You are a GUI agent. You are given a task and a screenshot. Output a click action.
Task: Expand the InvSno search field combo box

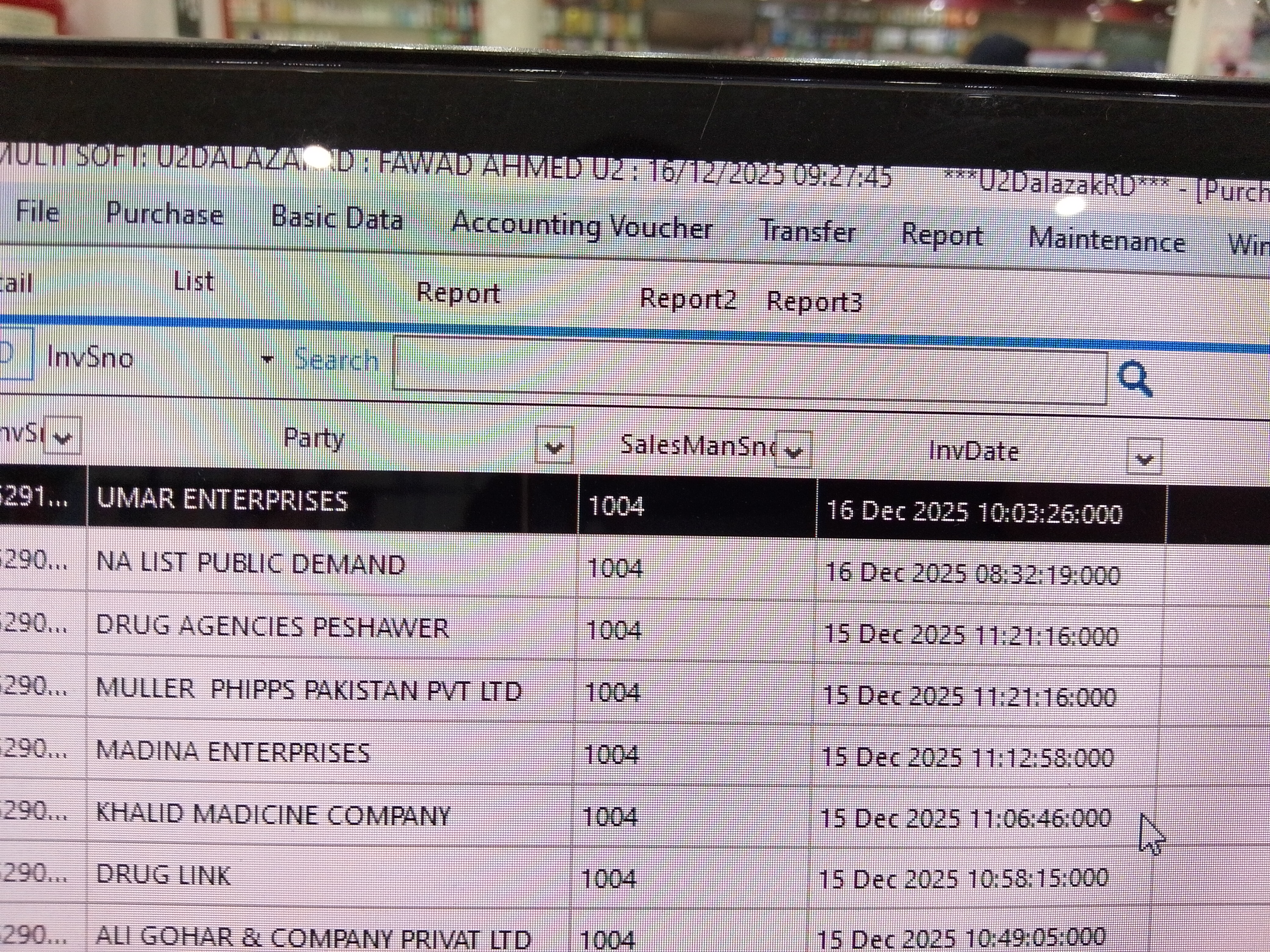coord(267,360)
